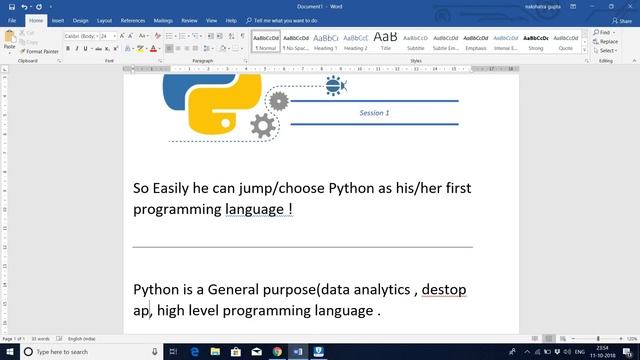
Task: Toggle Center paragraph alignment
Action: tap(178, 49)
